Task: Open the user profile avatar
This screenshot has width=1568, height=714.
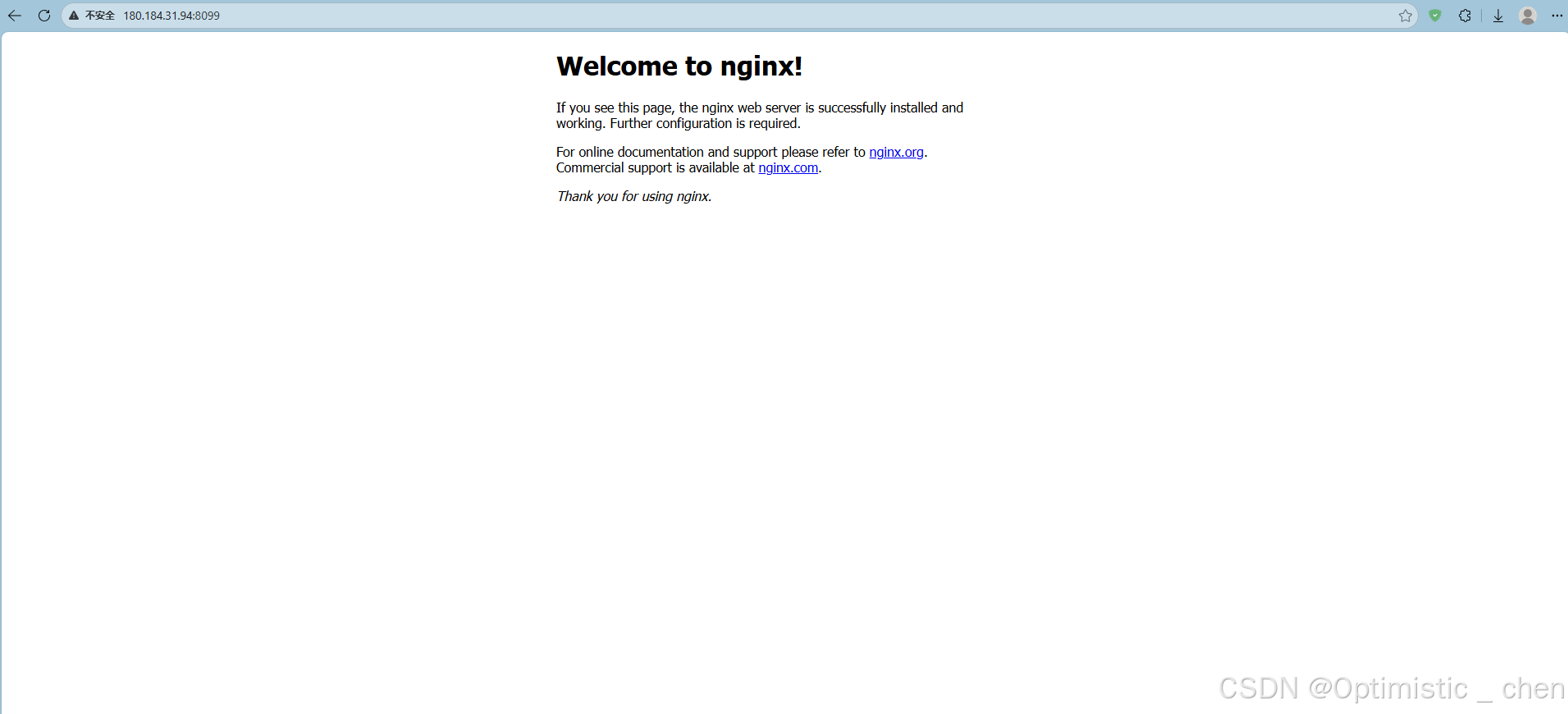Action: [x=1527, y=16]
